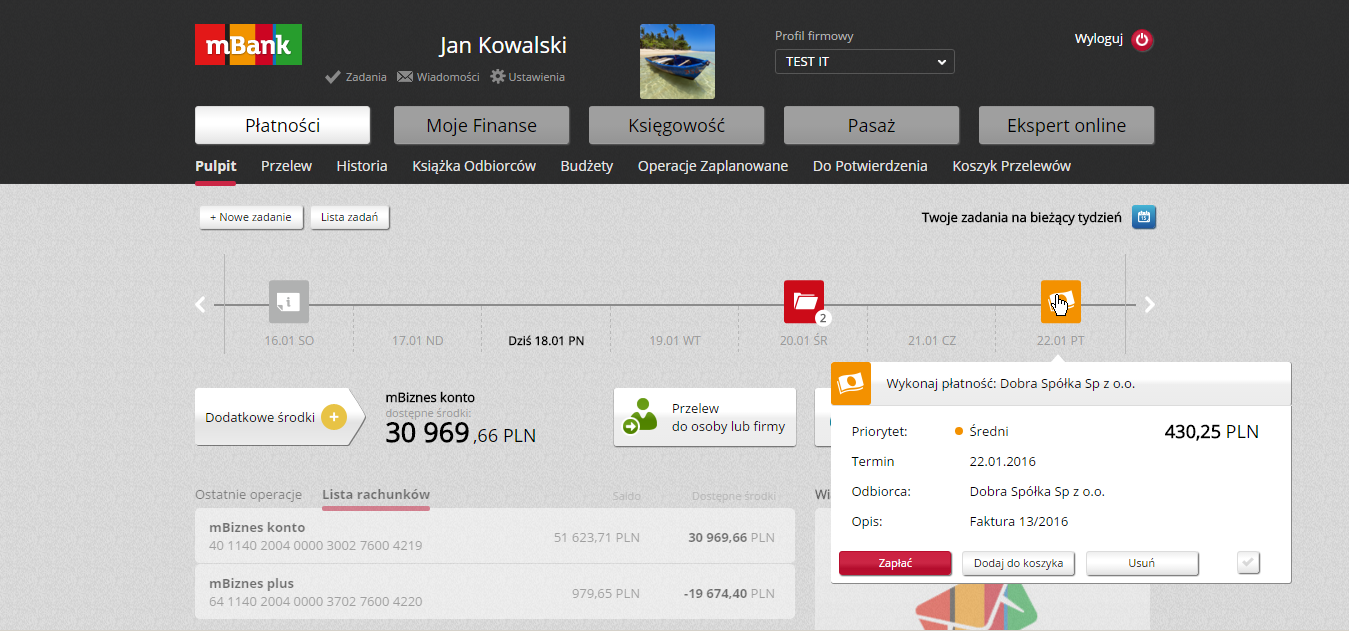Open Książka Odbiorców submenu item
Screen dimensions: 1349x632
pos(474,166)
